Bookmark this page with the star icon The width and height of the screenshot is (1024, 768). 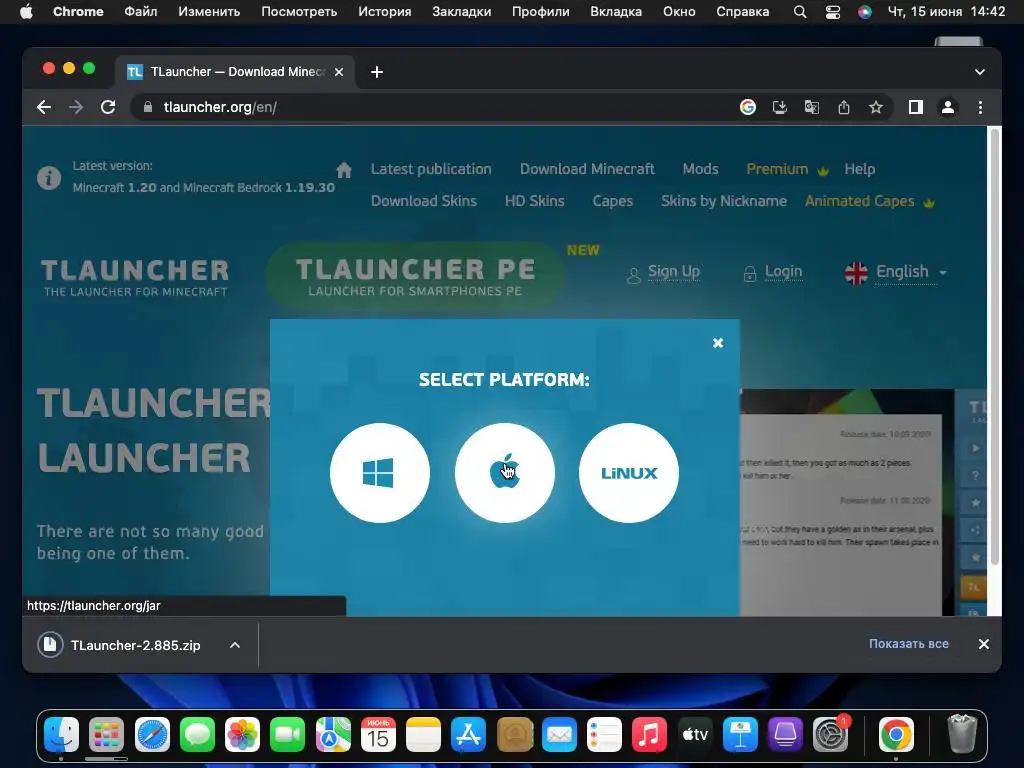[x=876, y=107]
